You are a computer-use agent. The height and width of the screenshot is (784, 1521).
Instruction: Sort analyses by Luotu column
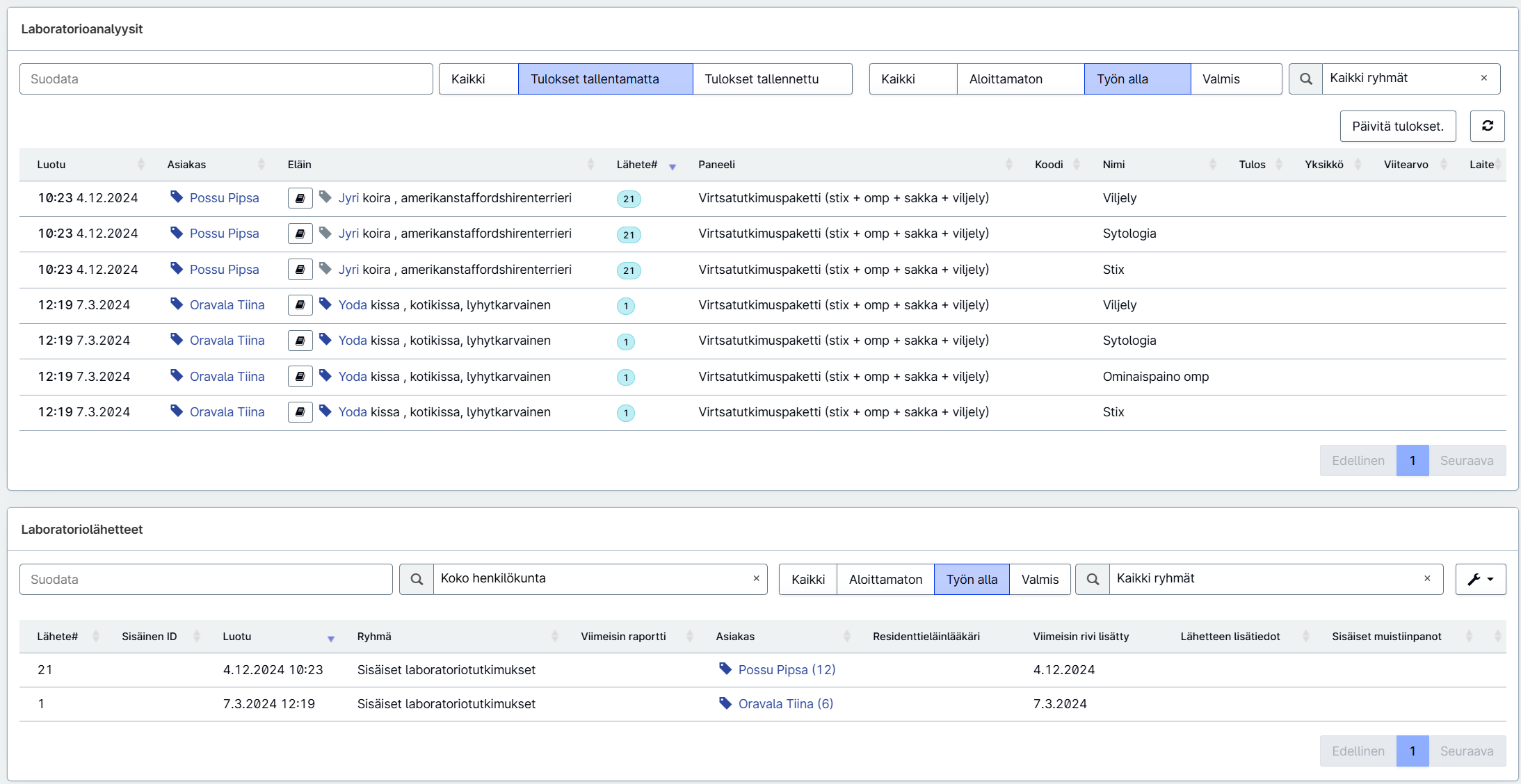pos(90,164)
